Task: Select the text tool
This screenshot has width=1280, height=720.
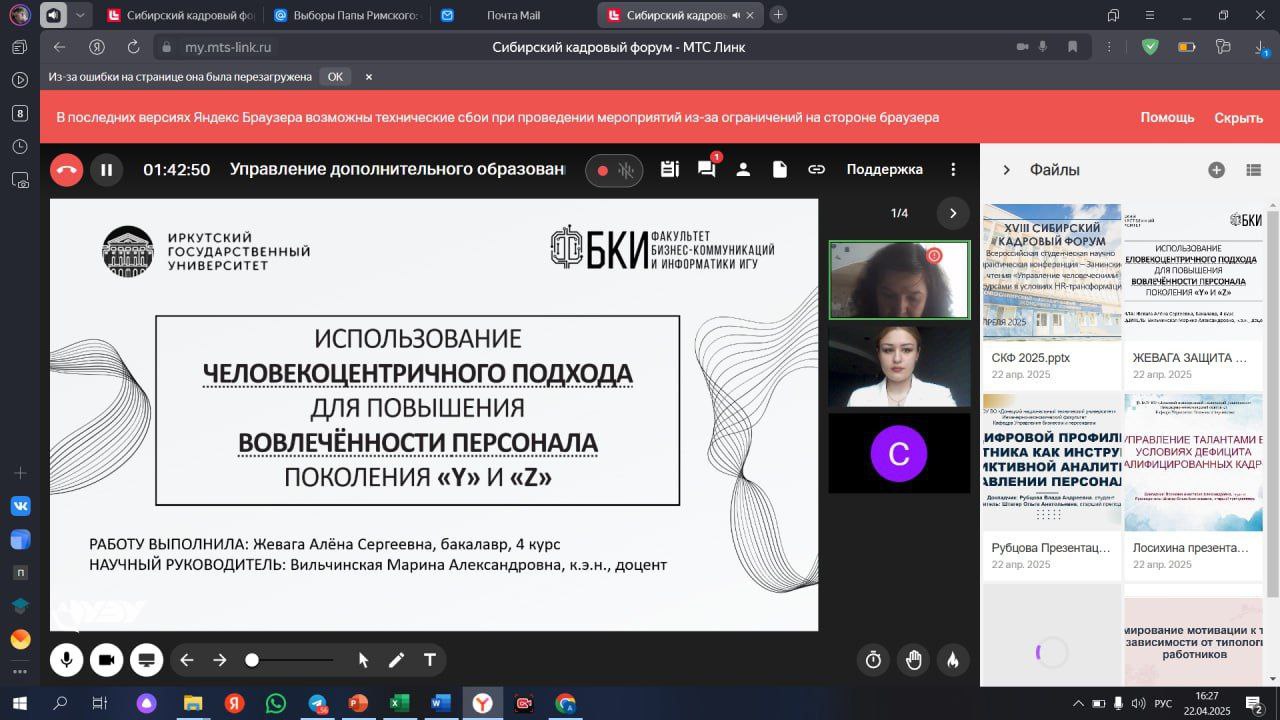Action: pyautogui.click(x=430, y=660)
